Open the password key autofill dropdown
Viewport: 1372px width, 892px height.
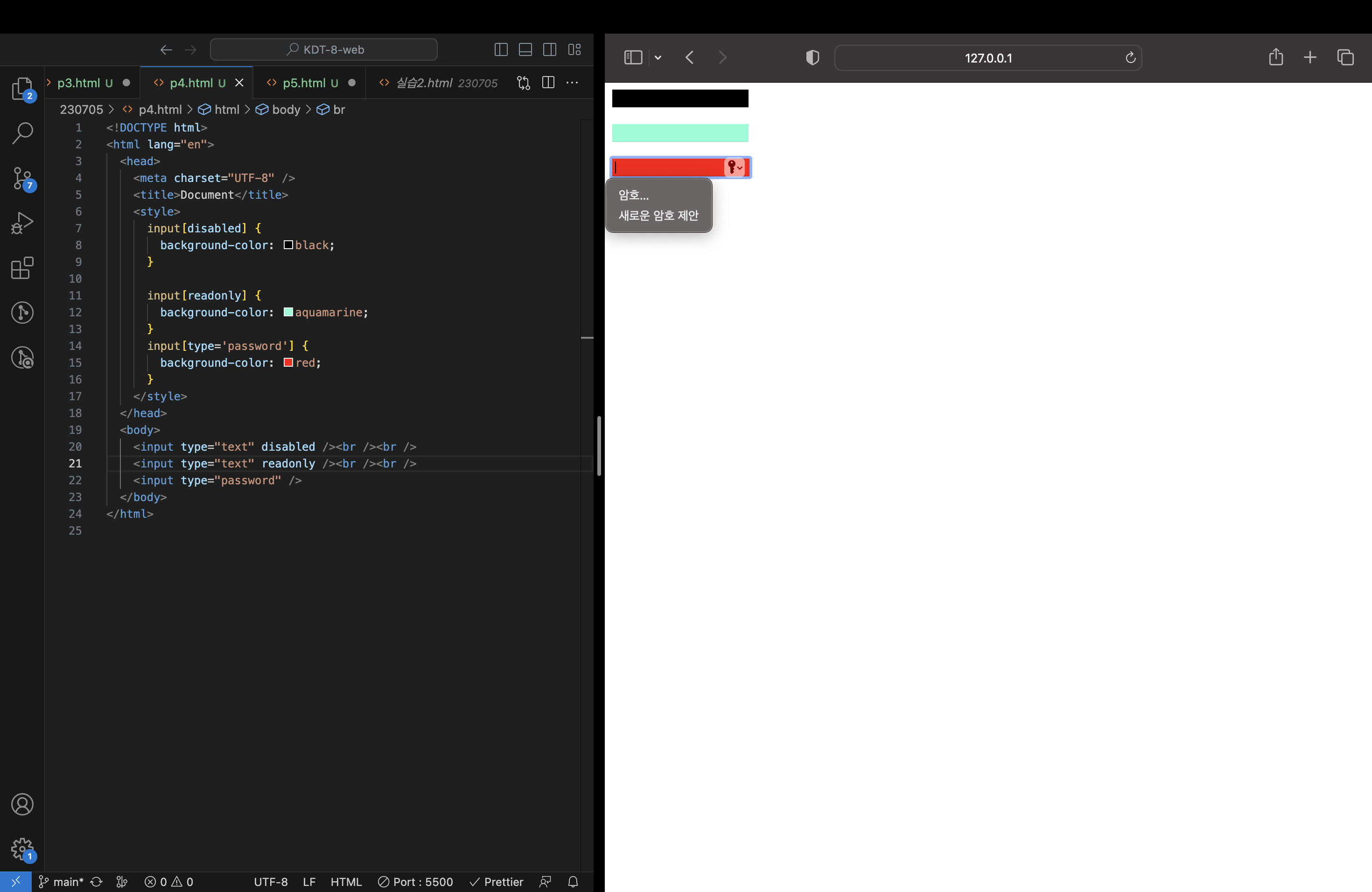click(735, 167)
